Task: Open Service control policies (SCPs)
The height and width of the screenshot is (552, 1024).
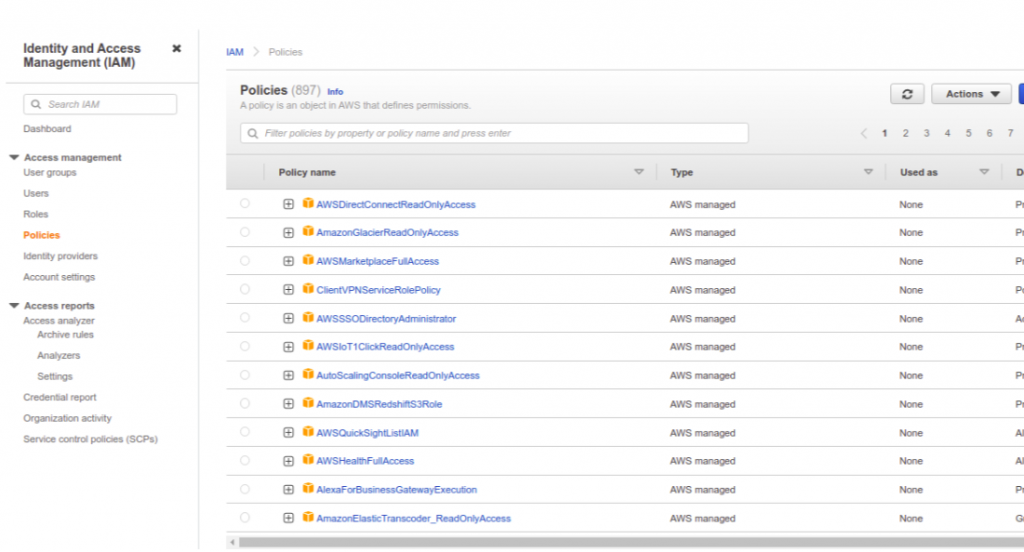Action: pos(90,439)
